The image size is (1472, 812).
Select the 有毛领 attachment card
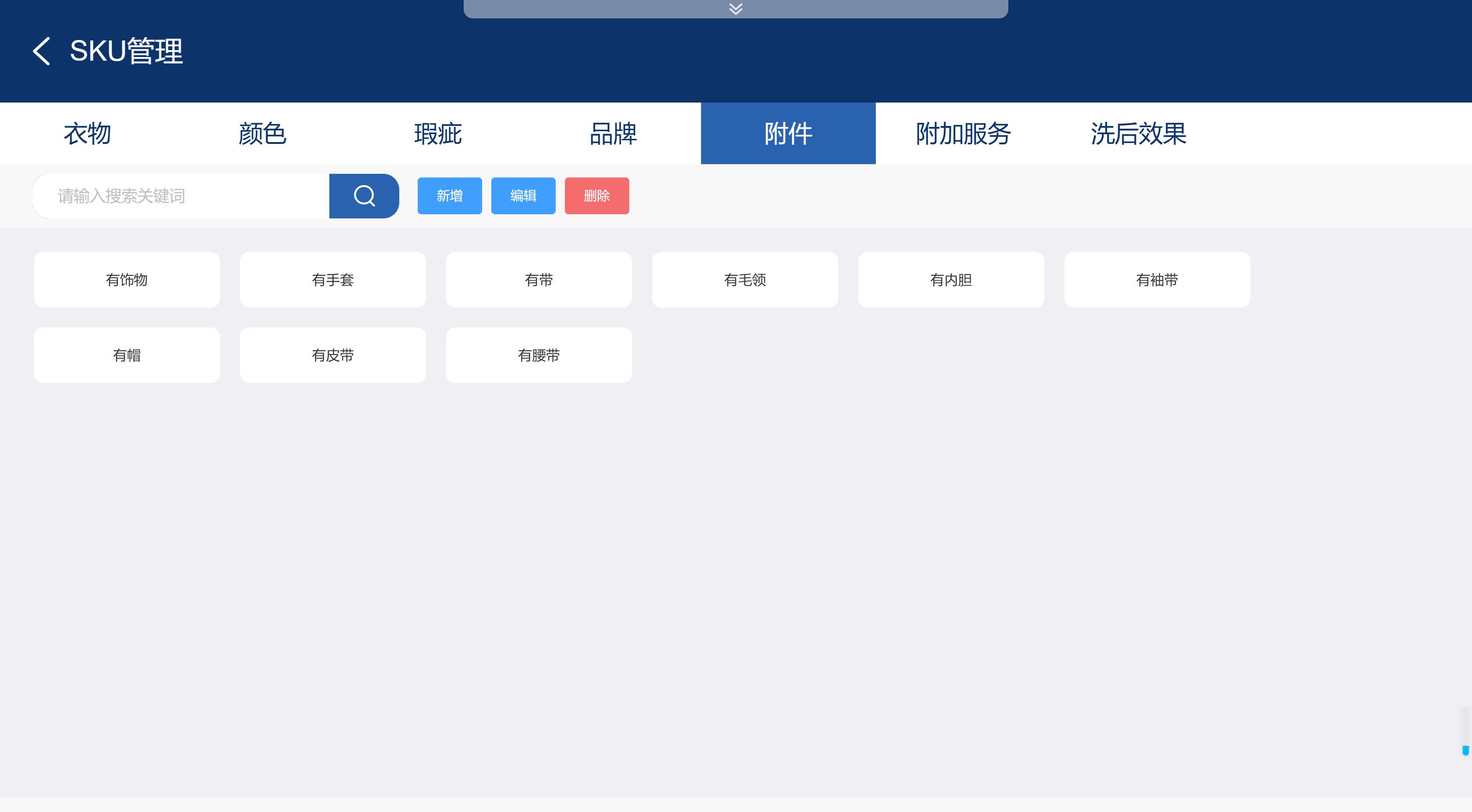[x=745, y=280]
